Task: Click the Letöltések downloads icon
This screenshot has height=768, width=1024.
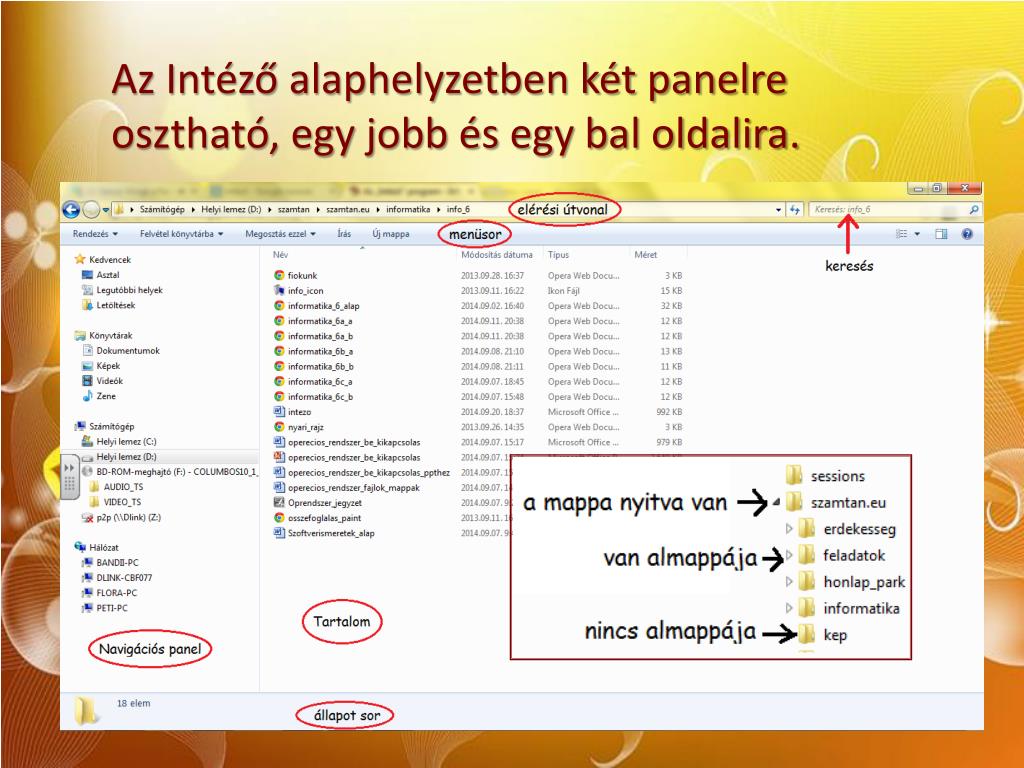Action: click(88, 305)
